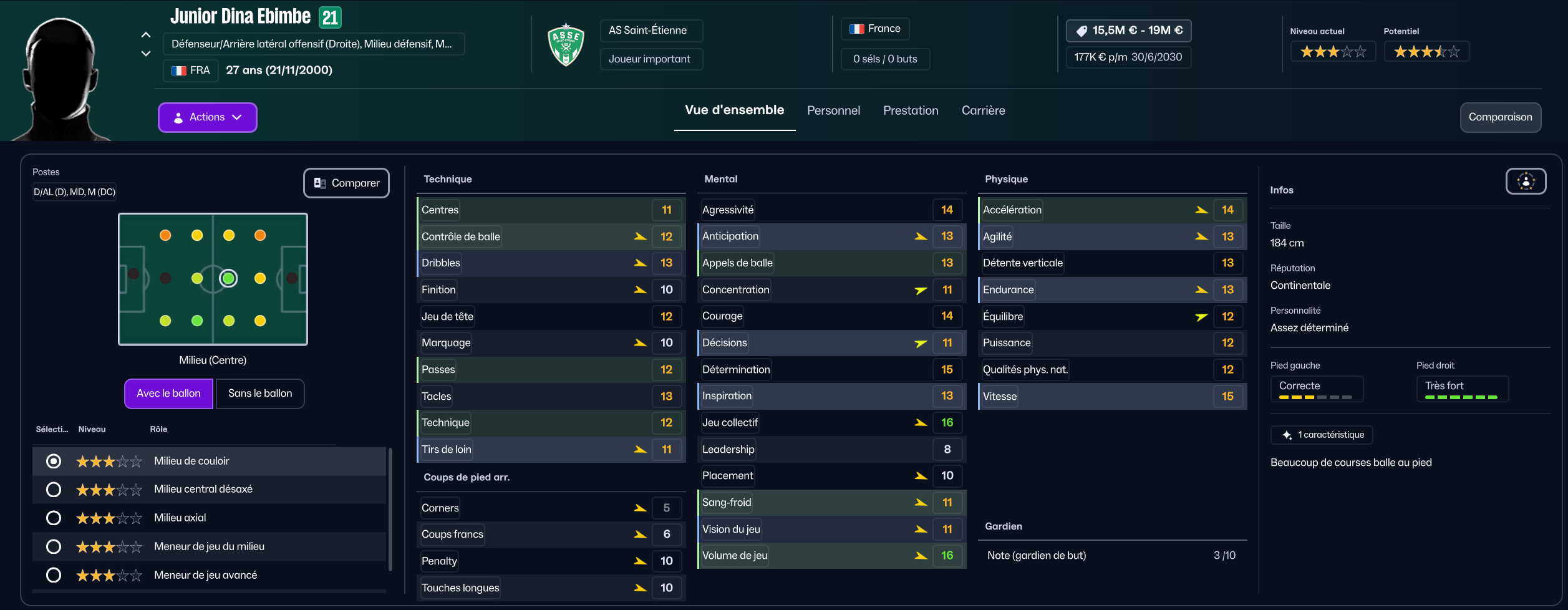Click the Comparaison button
Screen dimensions: 1568x610
1500,117
